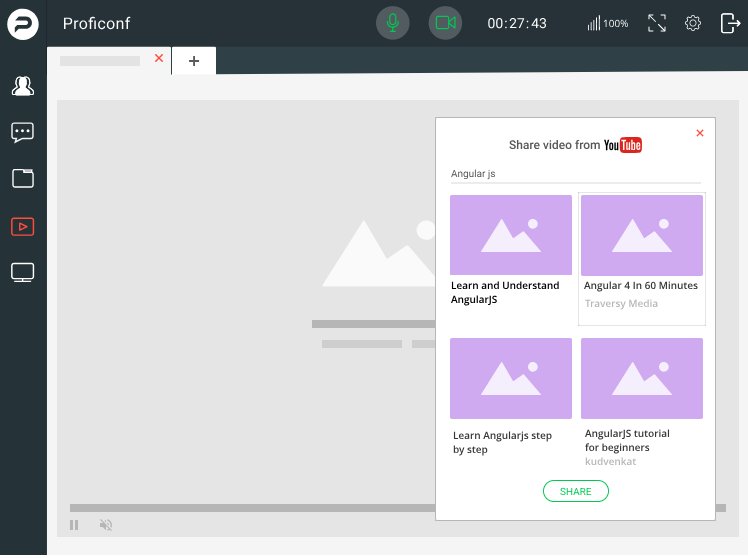
Task: Open the chat panel icon
Action: [x=22, y=132]
